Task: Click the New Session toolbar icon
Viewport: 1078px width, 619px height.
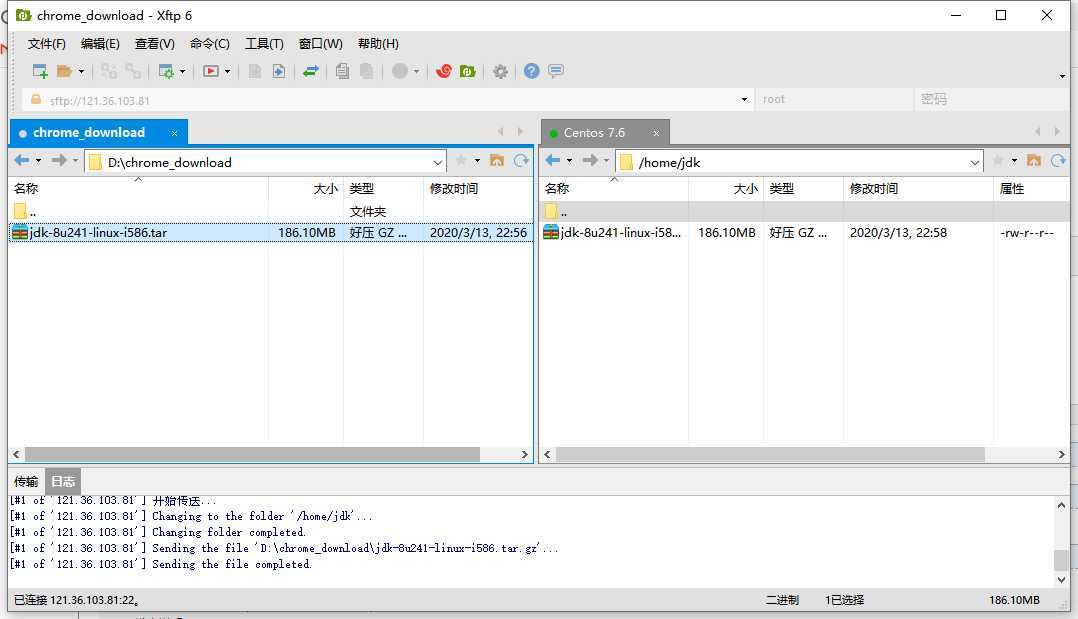Action: click(x=40, y=71)
